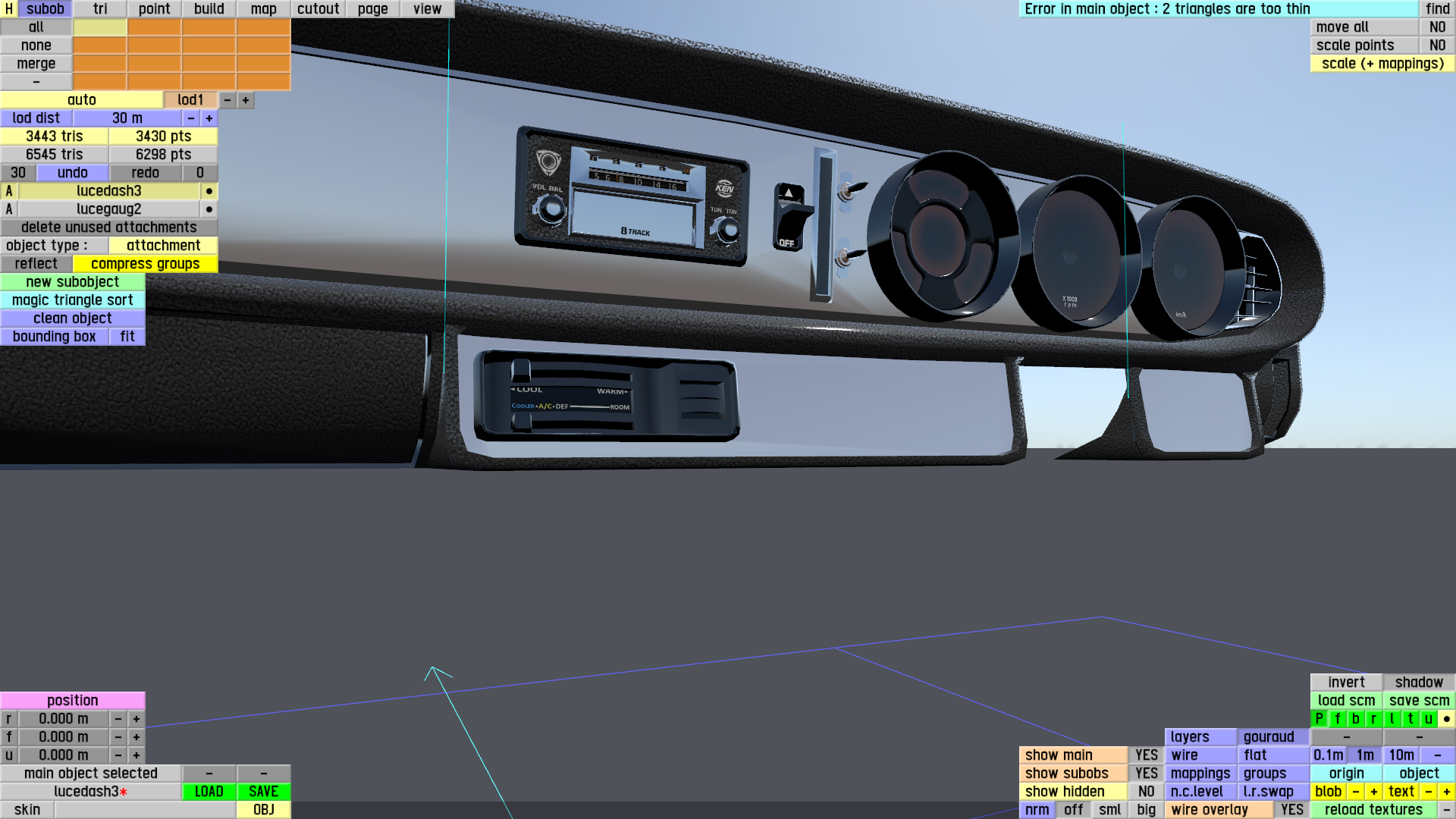
Task: Toggle show main YES
Action: coord(1146,755)
